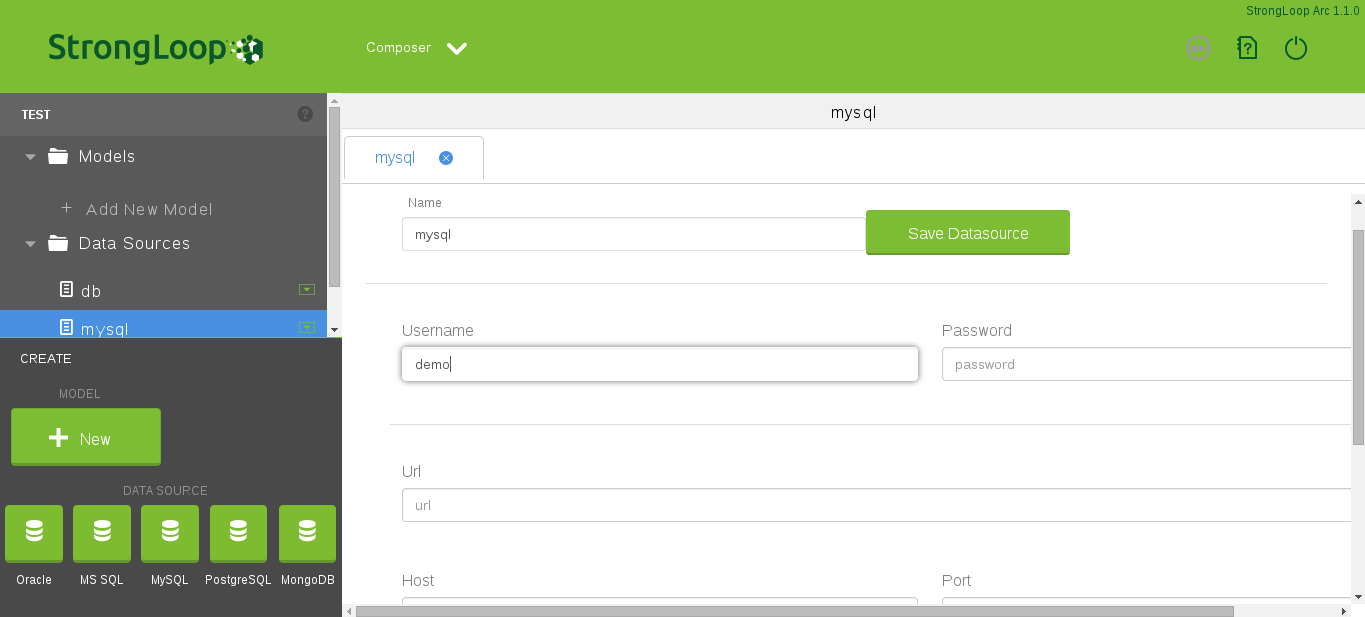
Task: Click the StrongLoop logo
Action: (155, 48)
